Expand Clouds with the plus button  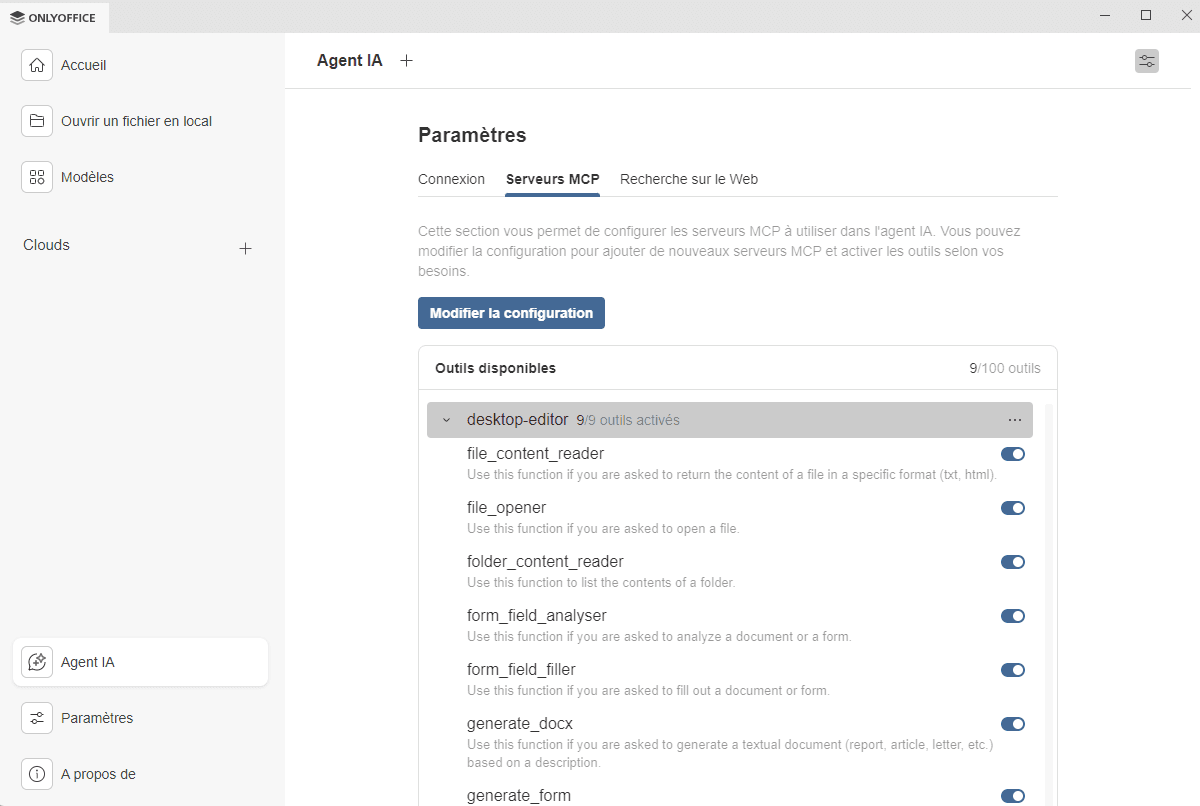point(245,248)
